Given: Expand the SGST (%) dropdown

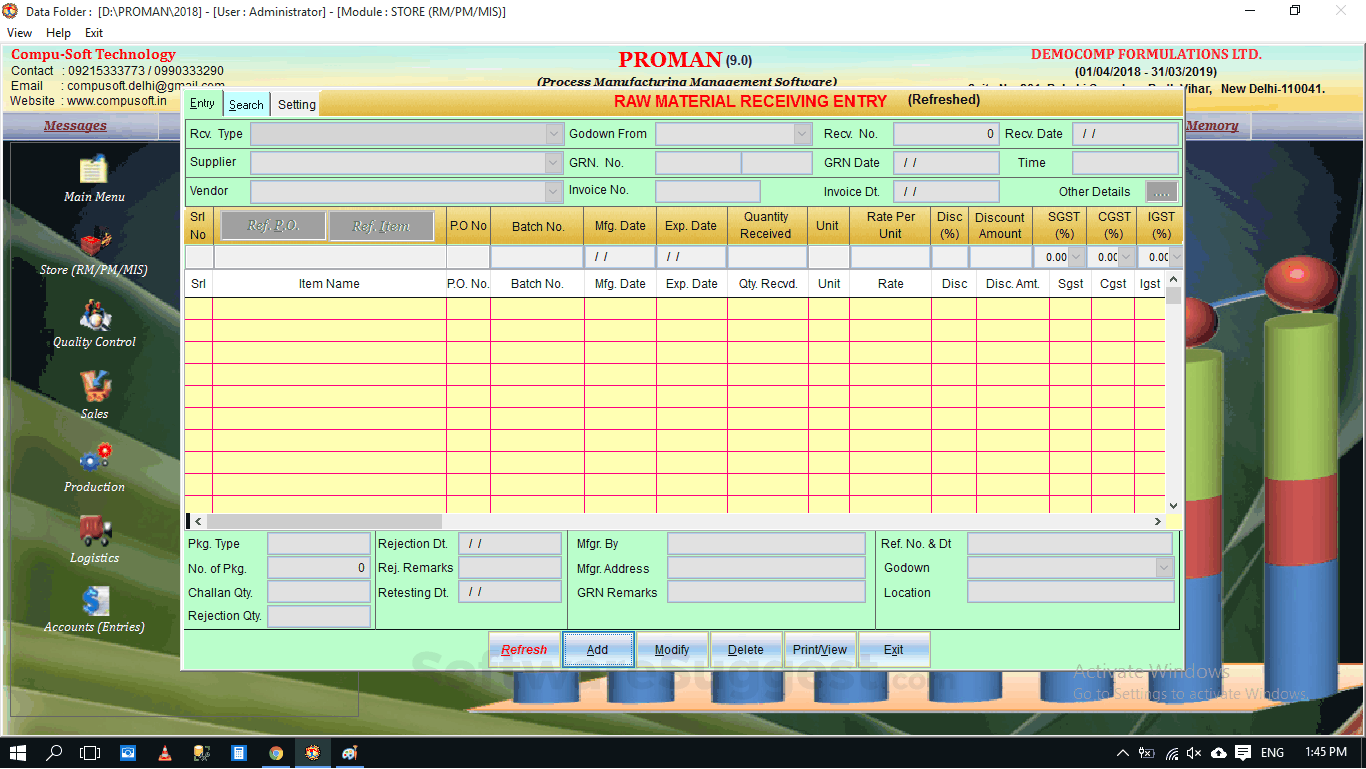Looking at the screenshot, I should (1076, 256).
